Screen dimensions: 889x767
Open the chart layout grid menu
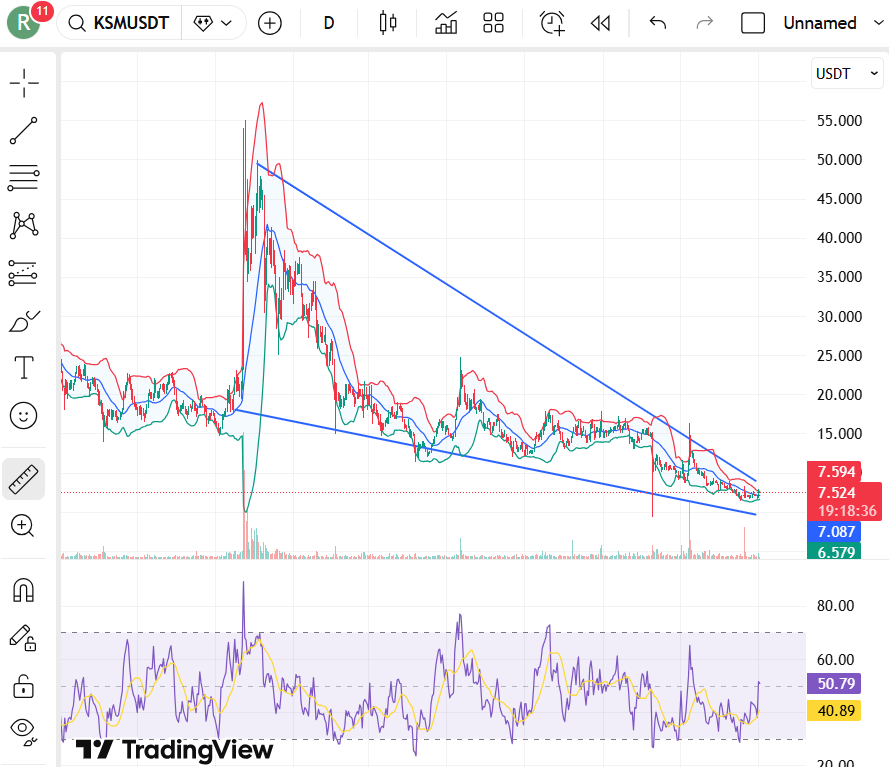493,22
